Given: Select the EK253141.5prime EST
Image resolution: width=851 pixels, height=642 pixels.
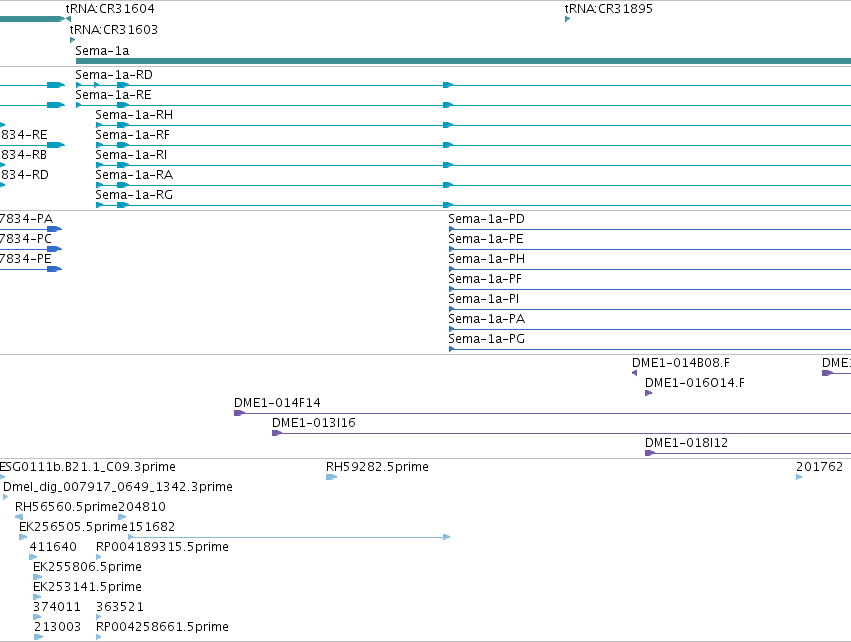Looking at the screenshot, I should click(x=87, y=587).
